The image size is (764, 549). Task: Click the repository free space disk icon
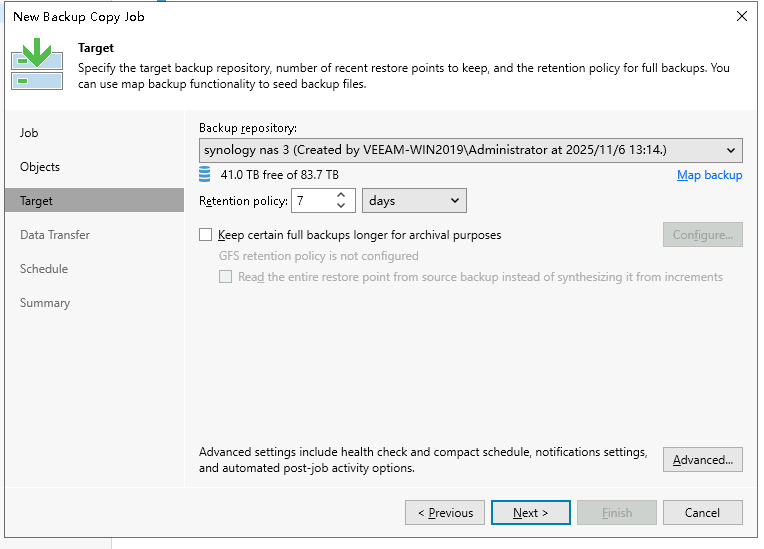pos(205,175)
